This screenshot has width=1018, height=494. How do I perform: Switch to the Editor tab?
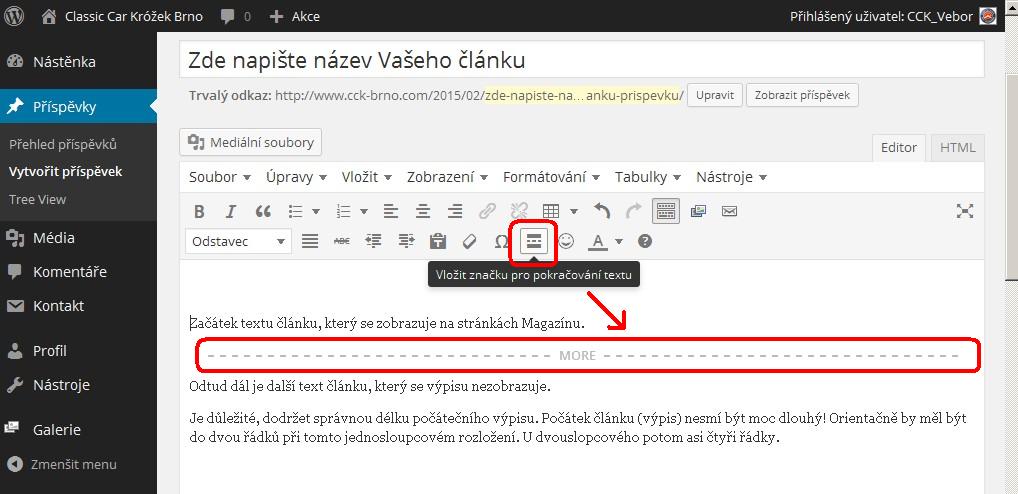899,148
